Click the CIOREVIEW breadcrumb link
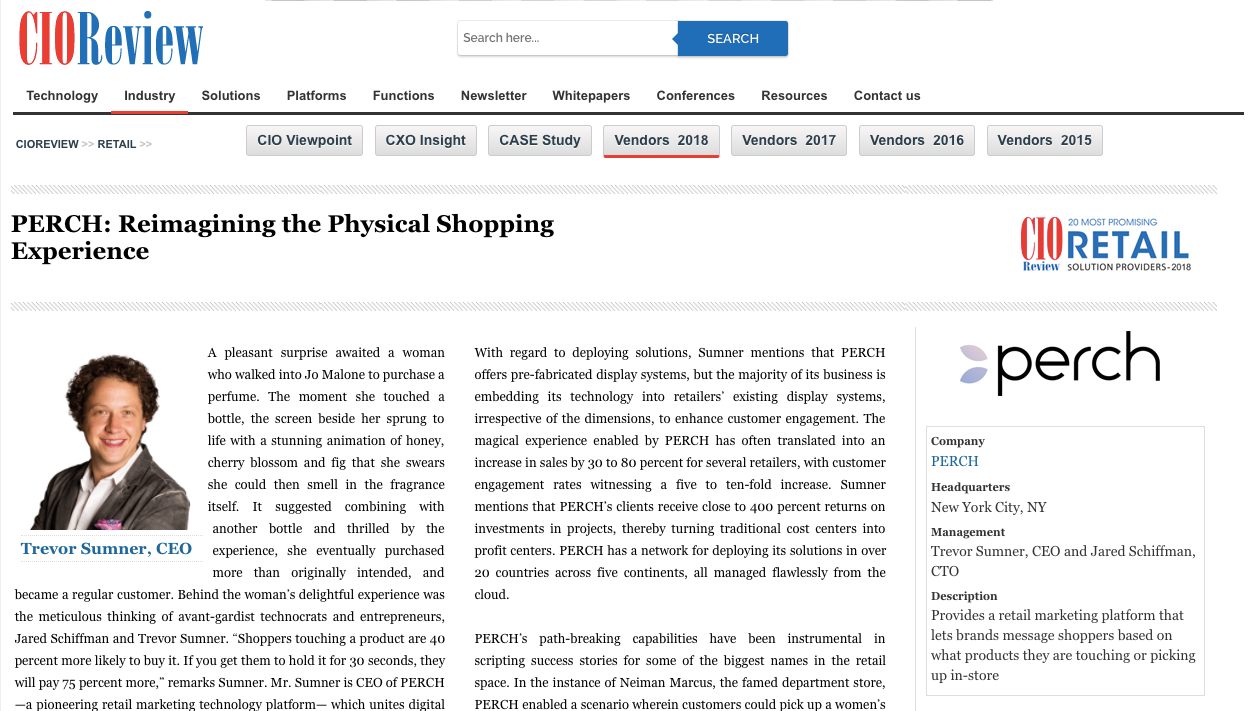The width and height of the screenshot is (1254, 711). pos(47,144)
